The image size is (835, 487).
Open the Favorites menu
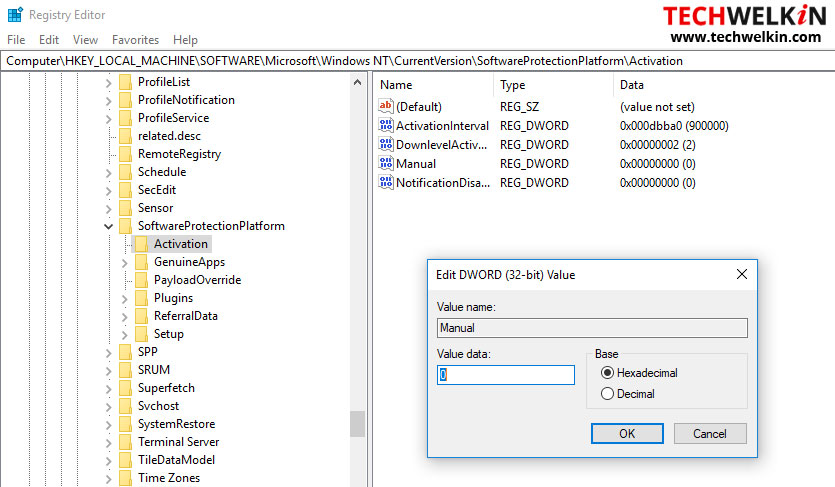(x=135, y=39)
